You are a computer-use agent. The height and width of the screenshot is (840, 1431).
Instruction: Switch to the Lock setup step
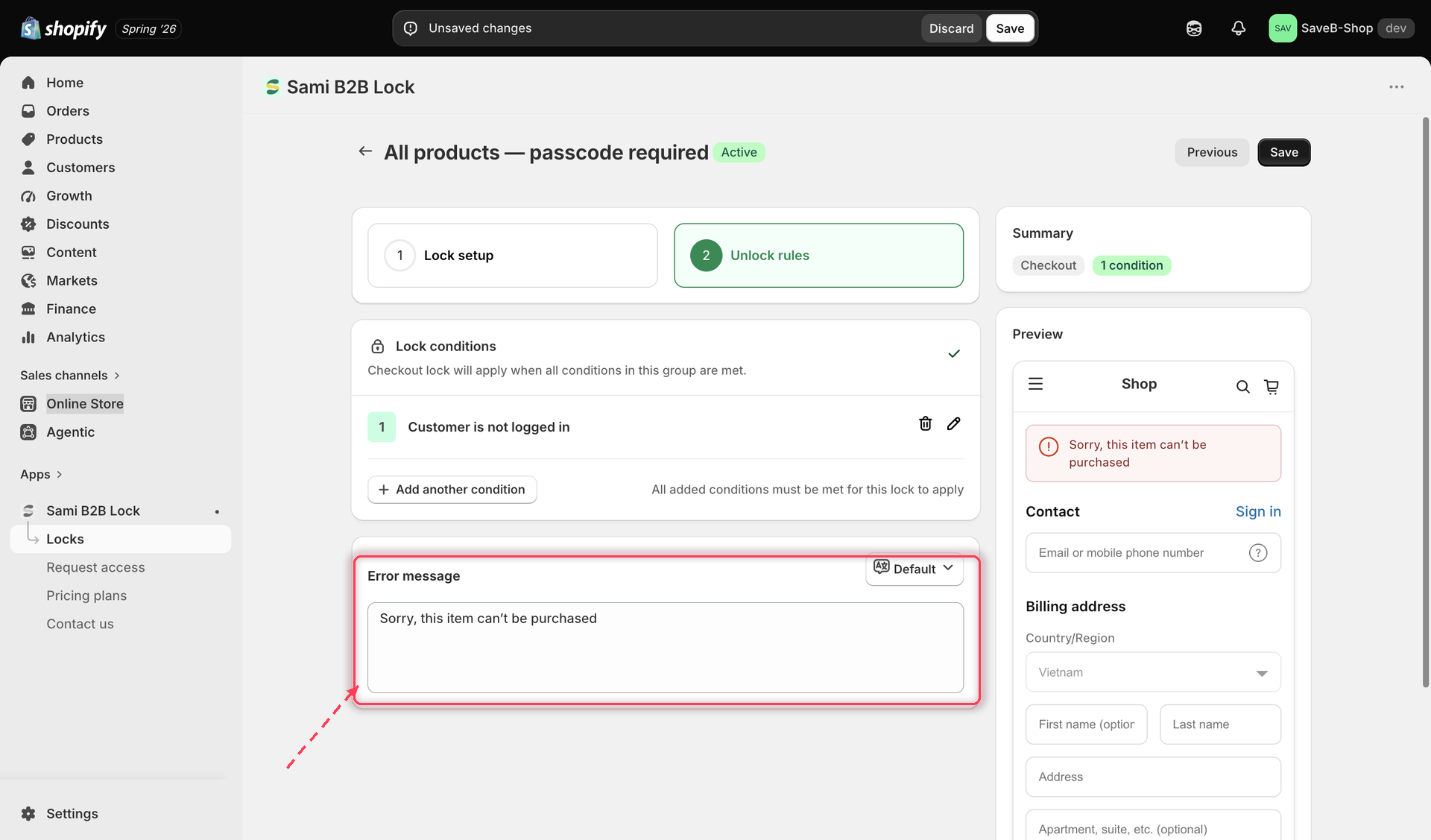(513, 256)
